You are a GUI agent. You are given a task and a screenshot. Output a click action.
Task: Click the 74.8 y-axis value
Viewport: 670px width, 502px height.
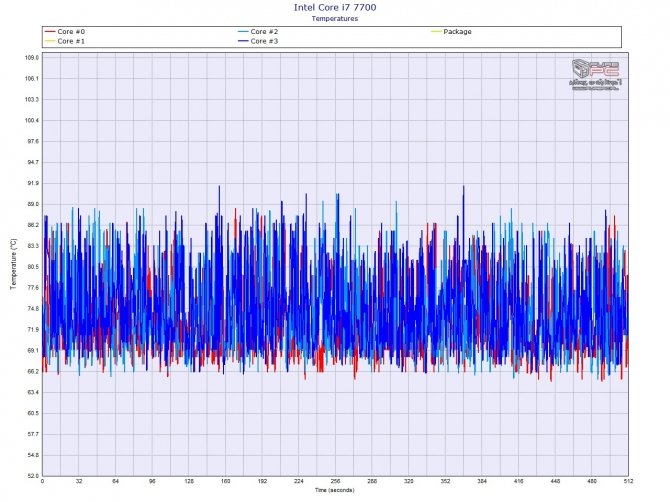pos(33,309)
